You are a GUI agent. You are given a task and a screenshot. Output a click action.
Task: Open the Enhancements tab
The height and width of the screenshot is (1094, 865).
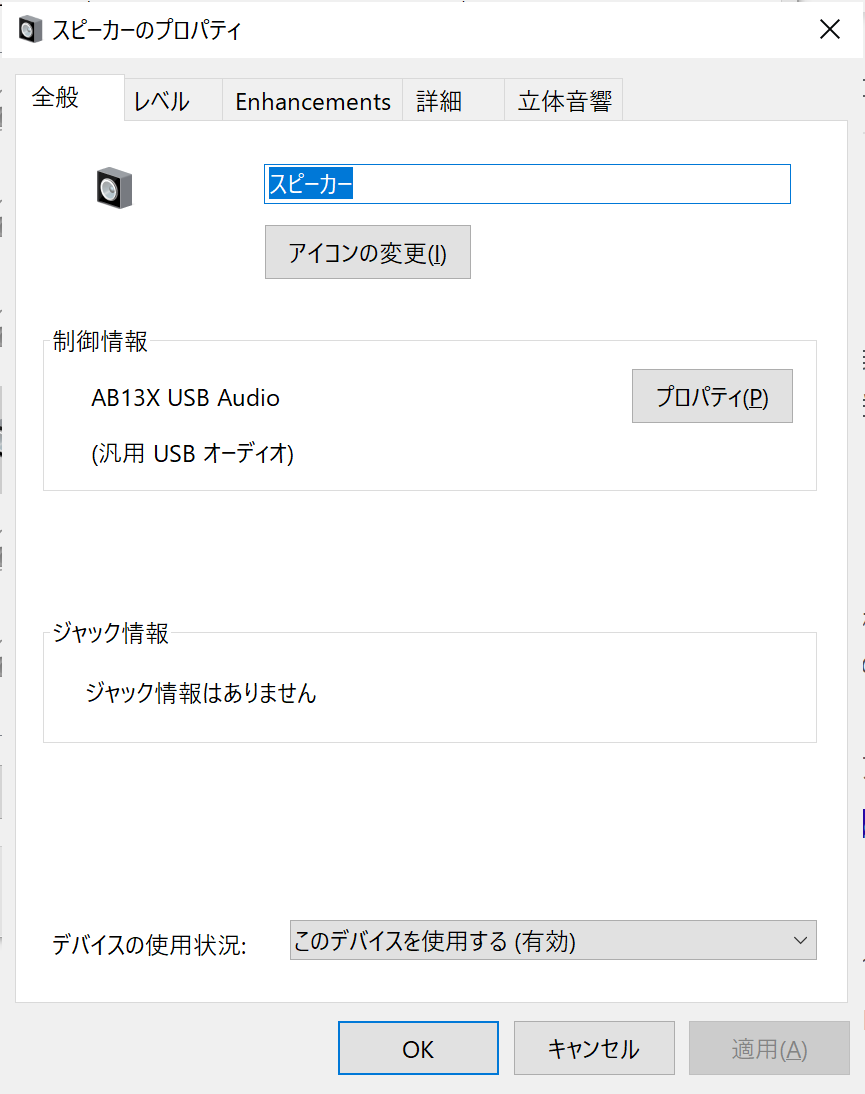[311, 100]
